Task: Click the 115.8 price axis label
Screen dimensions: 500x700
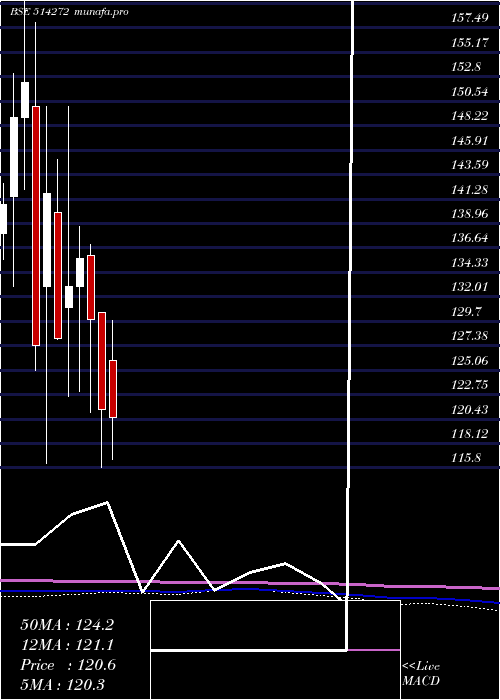Action: [x=467, y=457]
